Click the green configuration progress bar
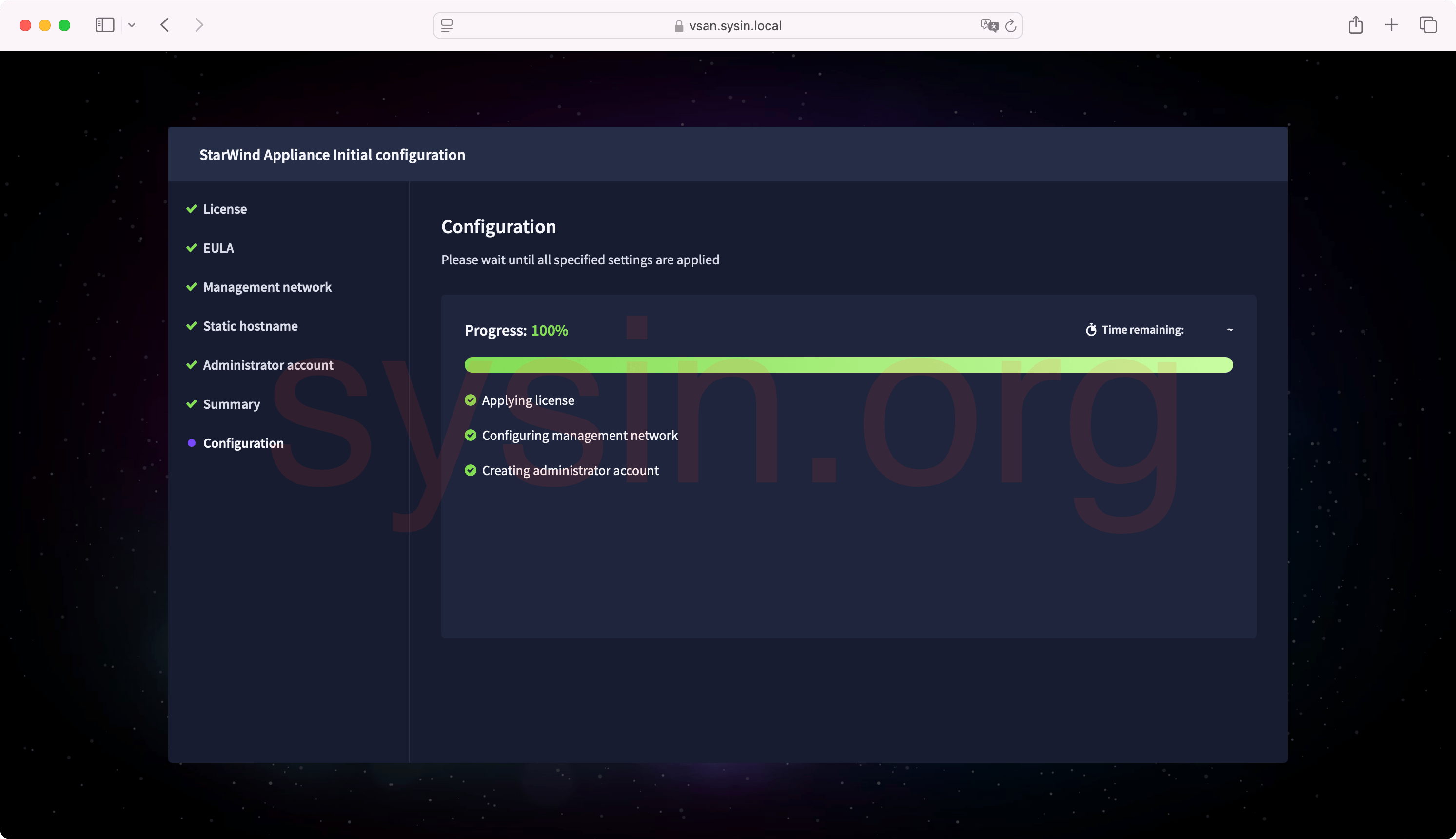 [848, 365]
